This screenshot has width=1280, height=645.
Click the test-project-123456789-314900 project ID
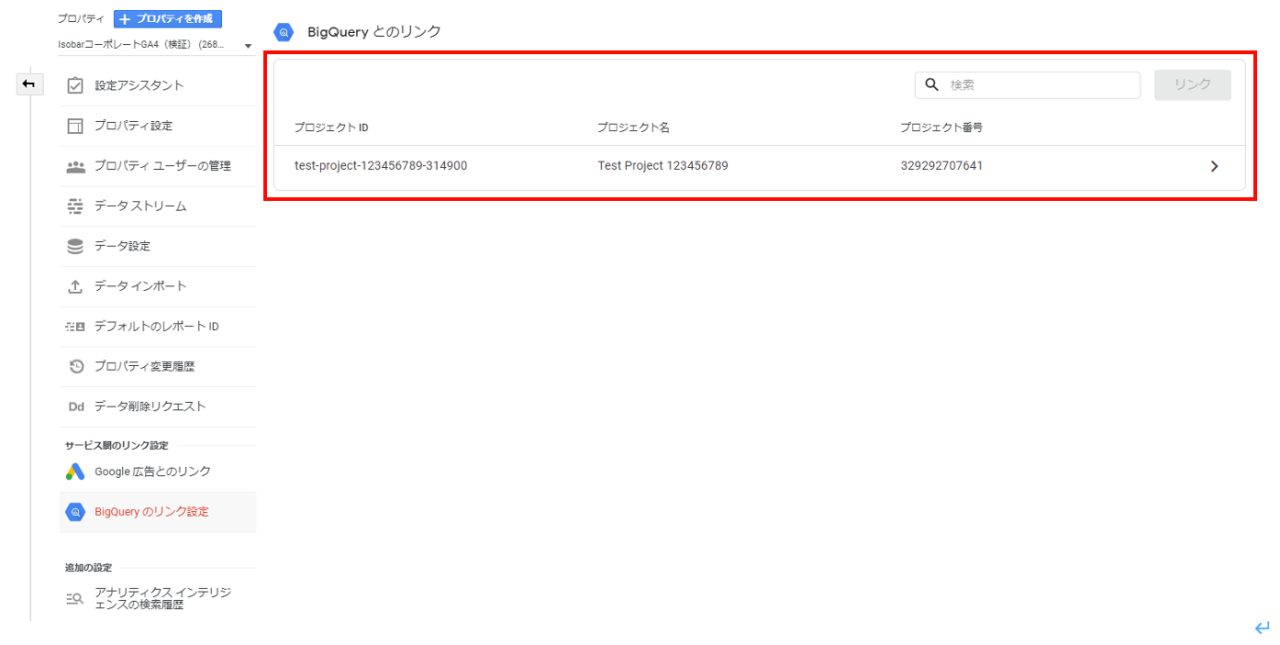[380, 166]
